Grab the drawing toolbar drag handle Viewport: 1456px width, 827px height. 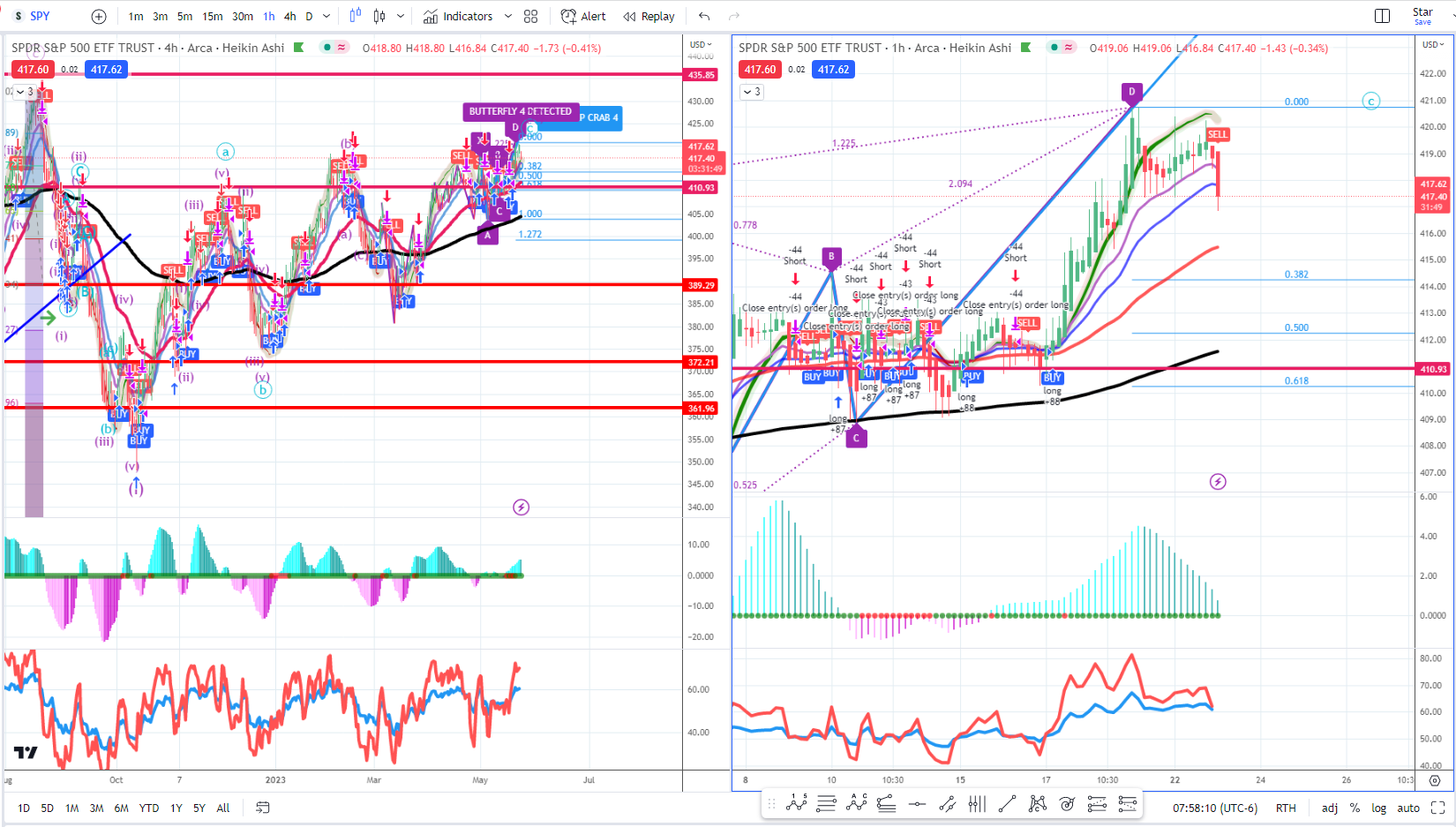tap(772, 804)
